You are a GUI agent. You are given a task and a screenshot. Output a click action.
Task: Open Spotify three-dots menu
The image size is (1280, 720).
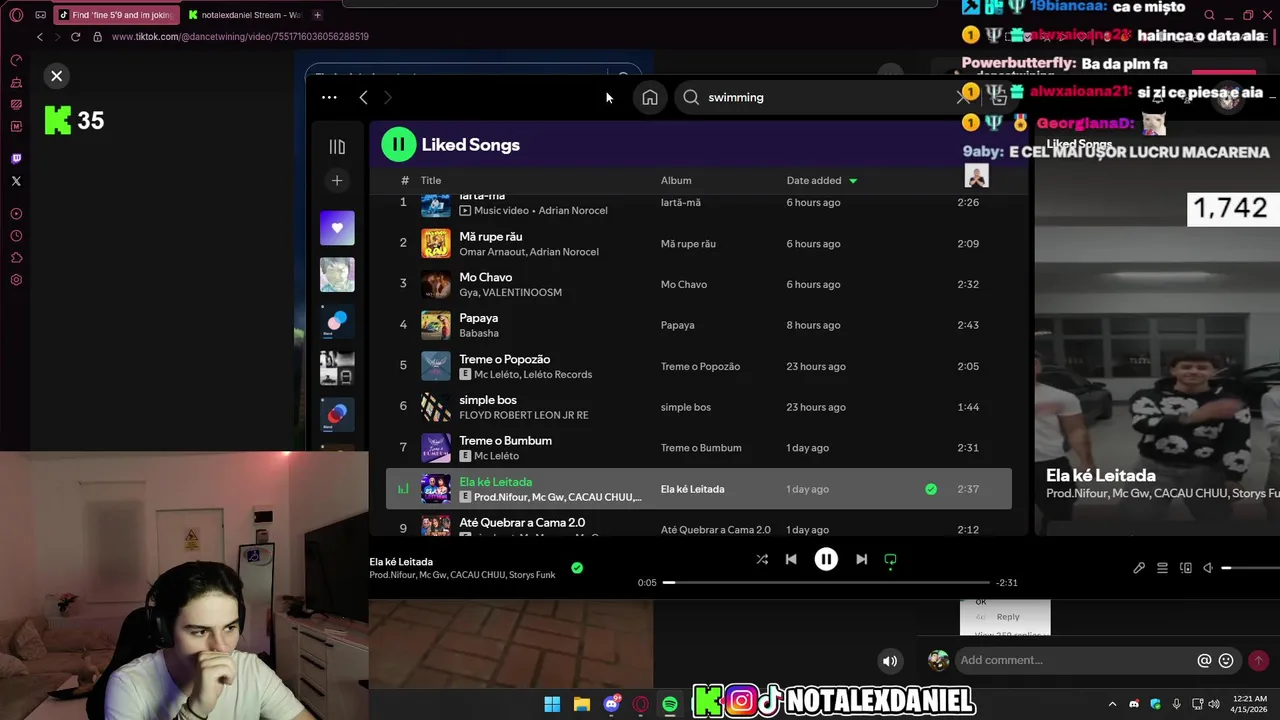329,97
